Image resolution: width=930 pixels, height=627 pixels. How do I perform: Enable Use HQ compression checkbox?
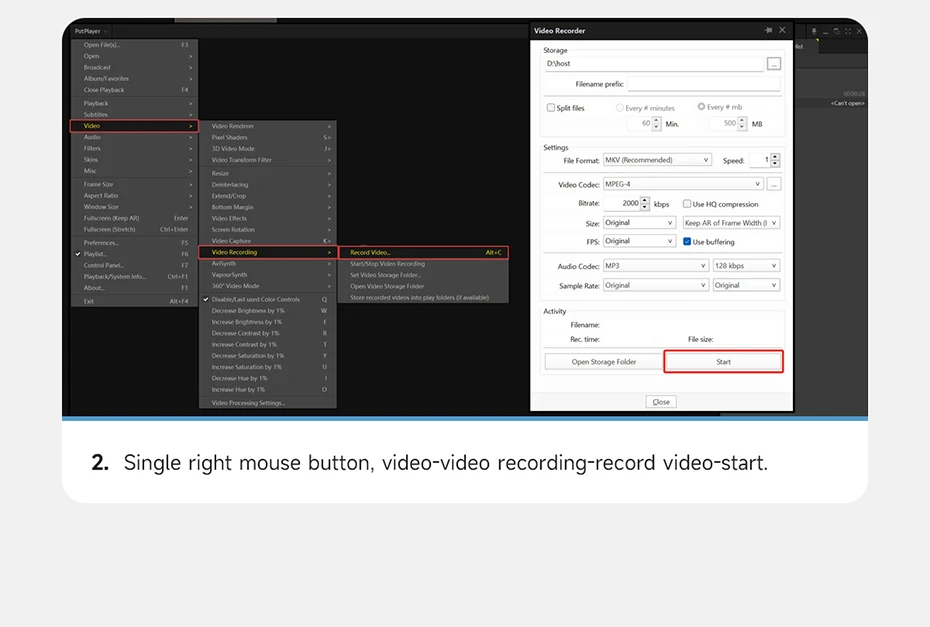pyautogui.click(x=687, y=203)
